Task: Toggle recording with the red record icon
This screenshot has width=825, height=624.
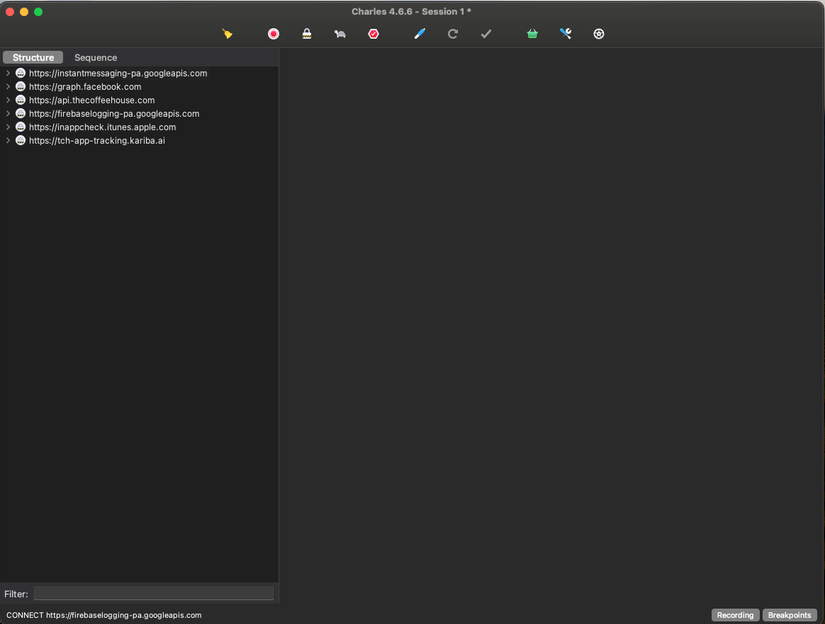Action: 272,33
